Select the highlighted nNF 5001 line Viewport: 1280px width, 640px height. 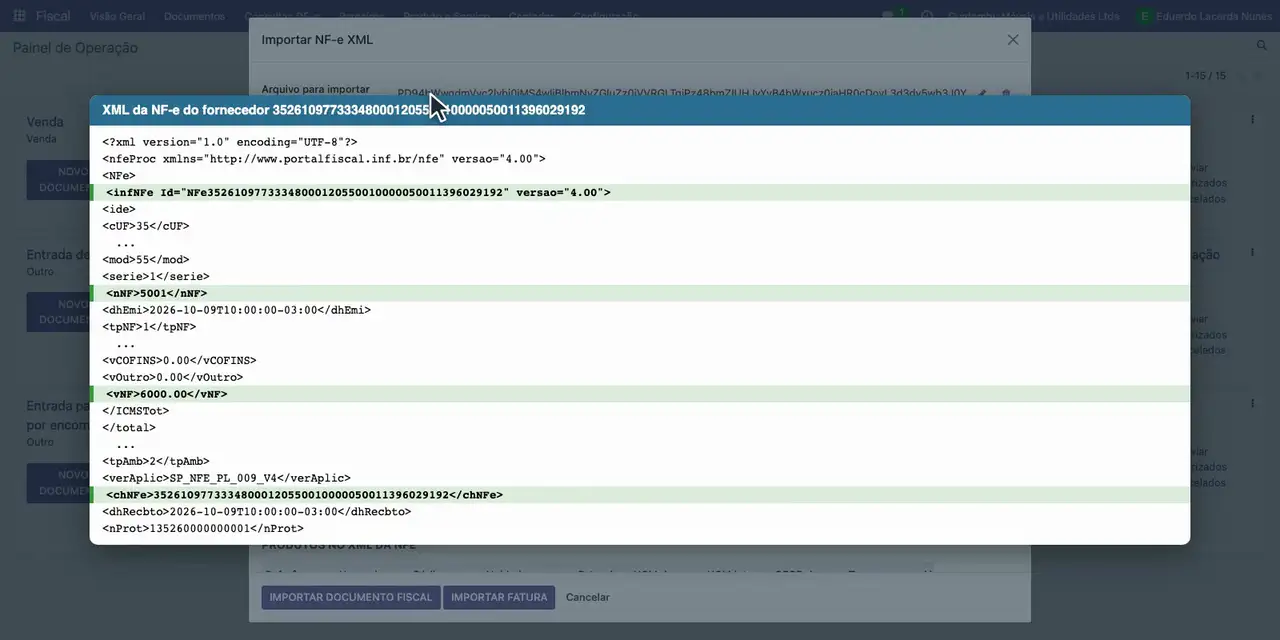coord(640,293)
